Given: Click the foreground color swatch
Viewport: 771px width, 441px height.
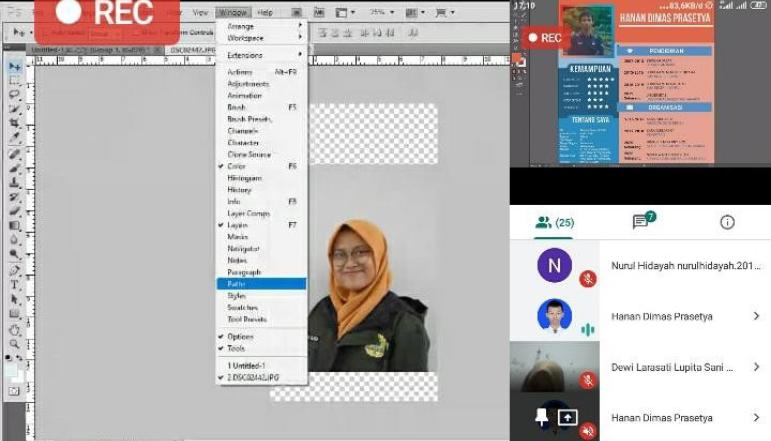Looking at the screenshot, I should 10,368.
